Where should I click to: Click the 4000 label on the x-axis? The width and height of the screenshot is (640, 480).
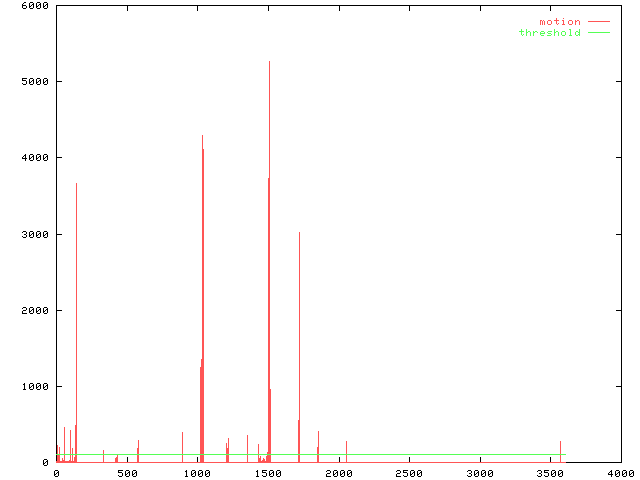point(620,472)
